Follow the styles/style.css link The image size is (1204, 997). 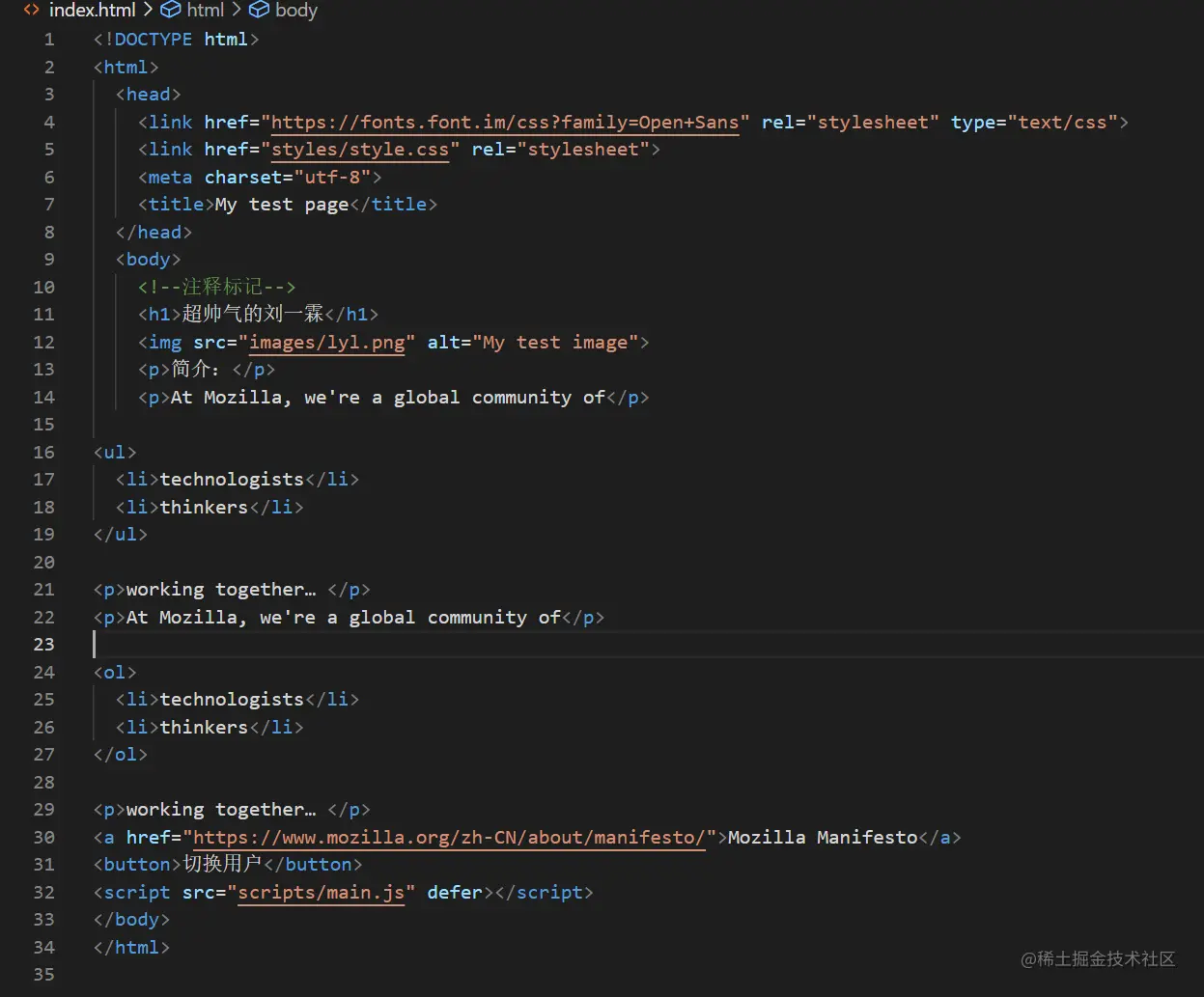pos(360,150)
